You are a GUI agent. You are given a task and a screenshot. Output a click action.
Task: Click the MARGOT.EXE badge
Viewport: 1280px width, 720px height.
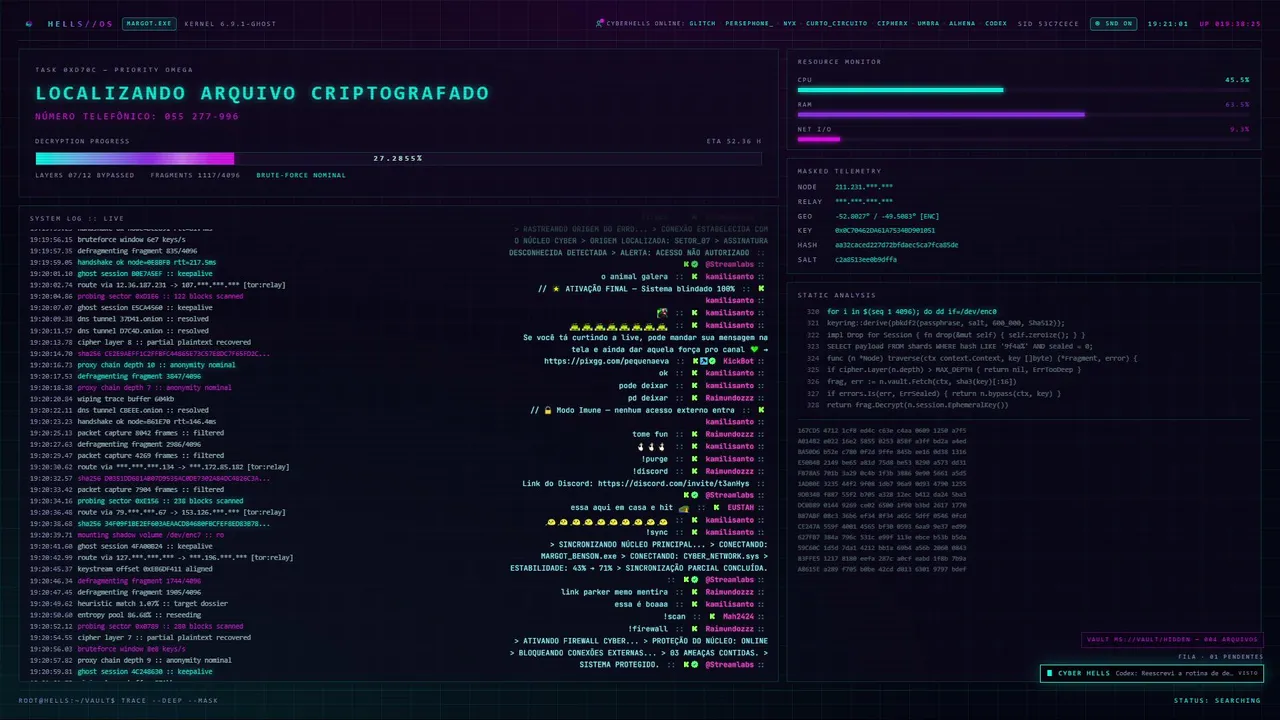pos(149,23)
